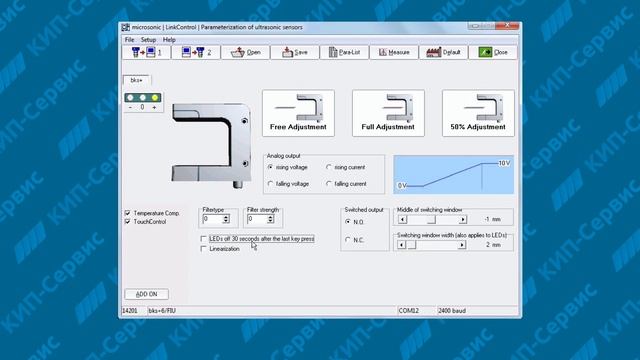Open the Help menu
Screen dimensions: 640x360
coord(169,40)
